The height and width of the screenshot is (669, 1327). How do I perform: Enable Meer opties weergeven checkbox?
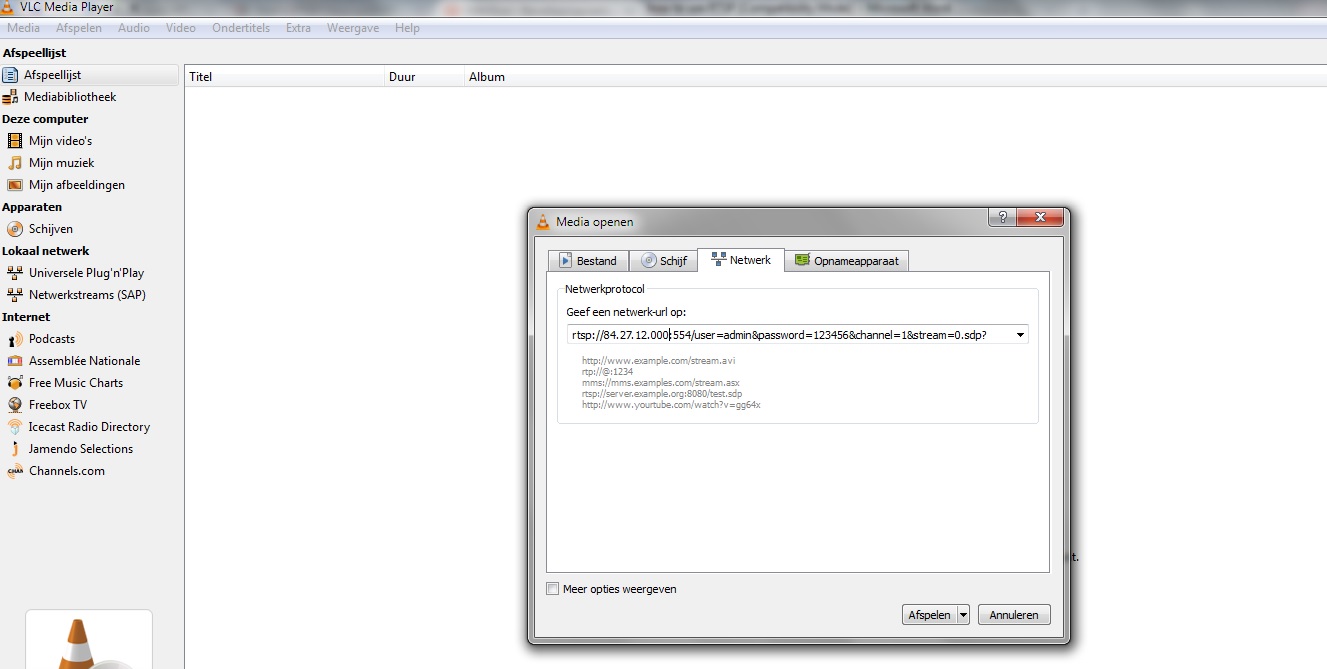(553, 589)
